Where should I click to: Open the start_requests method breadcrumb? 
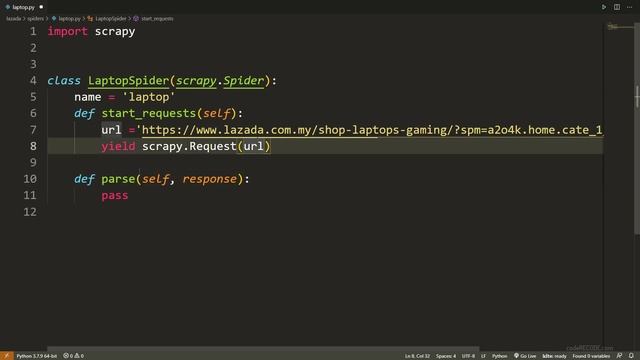coord(157,19)
